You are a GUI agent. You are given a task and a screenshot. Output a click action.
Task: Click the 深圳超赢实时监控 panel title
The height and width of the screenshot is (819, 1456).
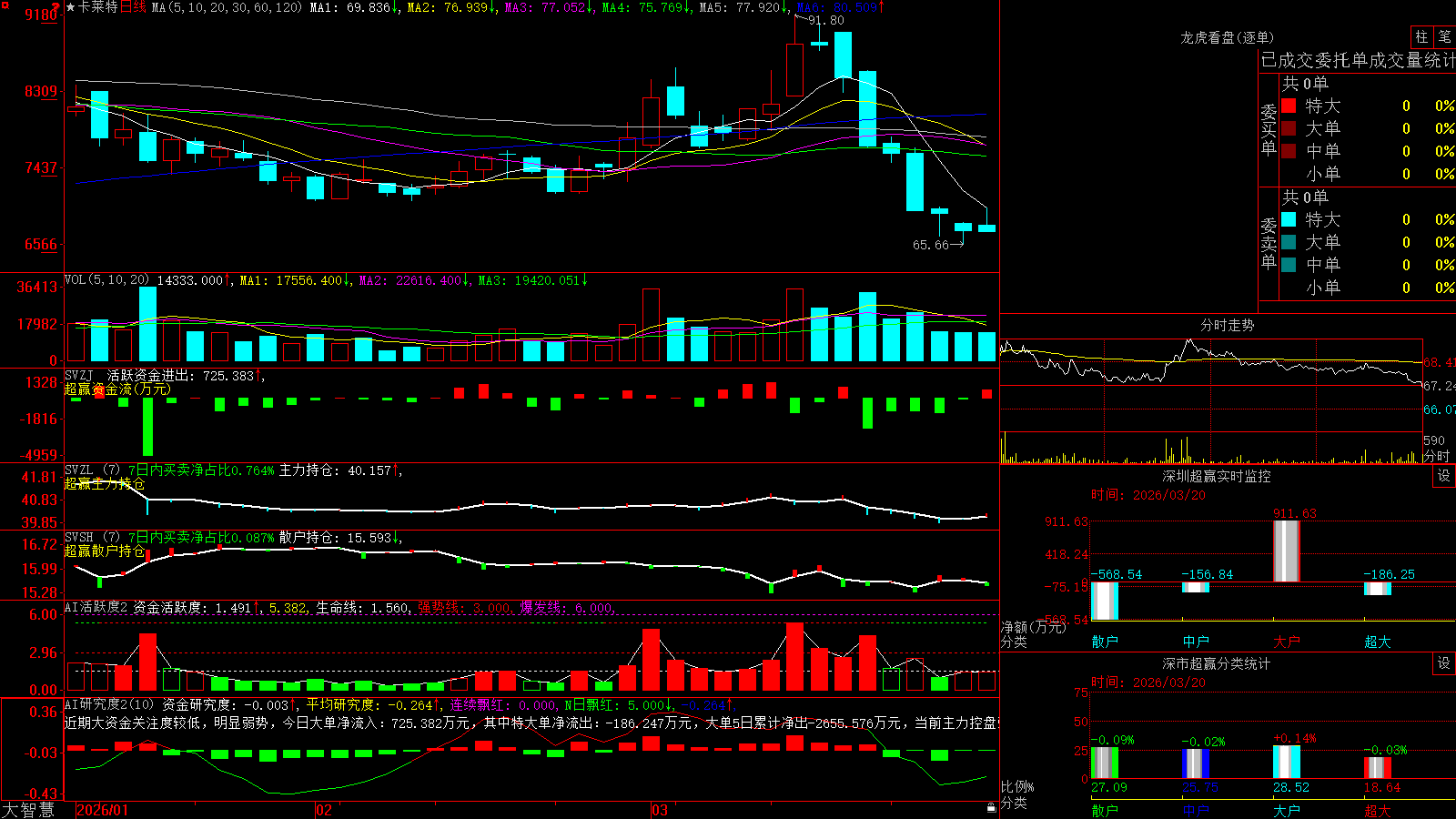[x=1217, y=476]
